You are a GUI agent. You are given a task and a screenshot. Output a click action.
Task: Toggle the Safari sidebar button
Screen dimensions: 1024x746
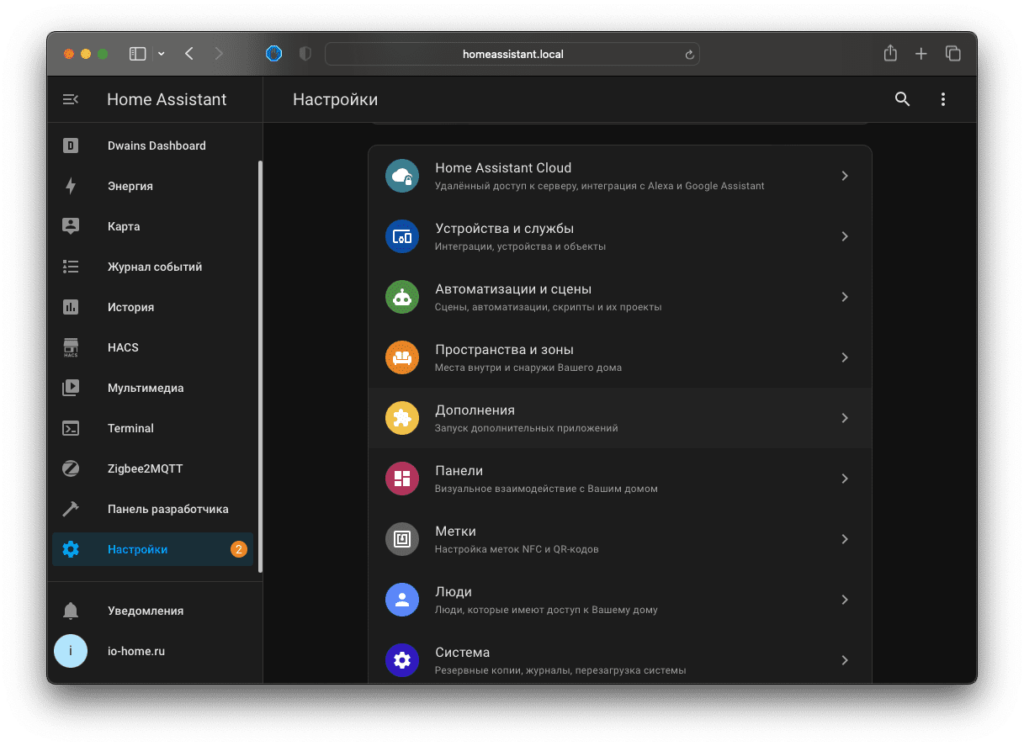coord(137,54)
